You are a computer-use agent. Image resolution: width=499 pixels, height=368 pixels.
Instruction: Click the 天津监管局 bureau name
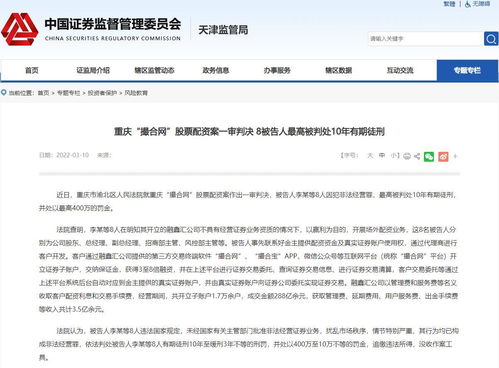click(x=223, y=30)
